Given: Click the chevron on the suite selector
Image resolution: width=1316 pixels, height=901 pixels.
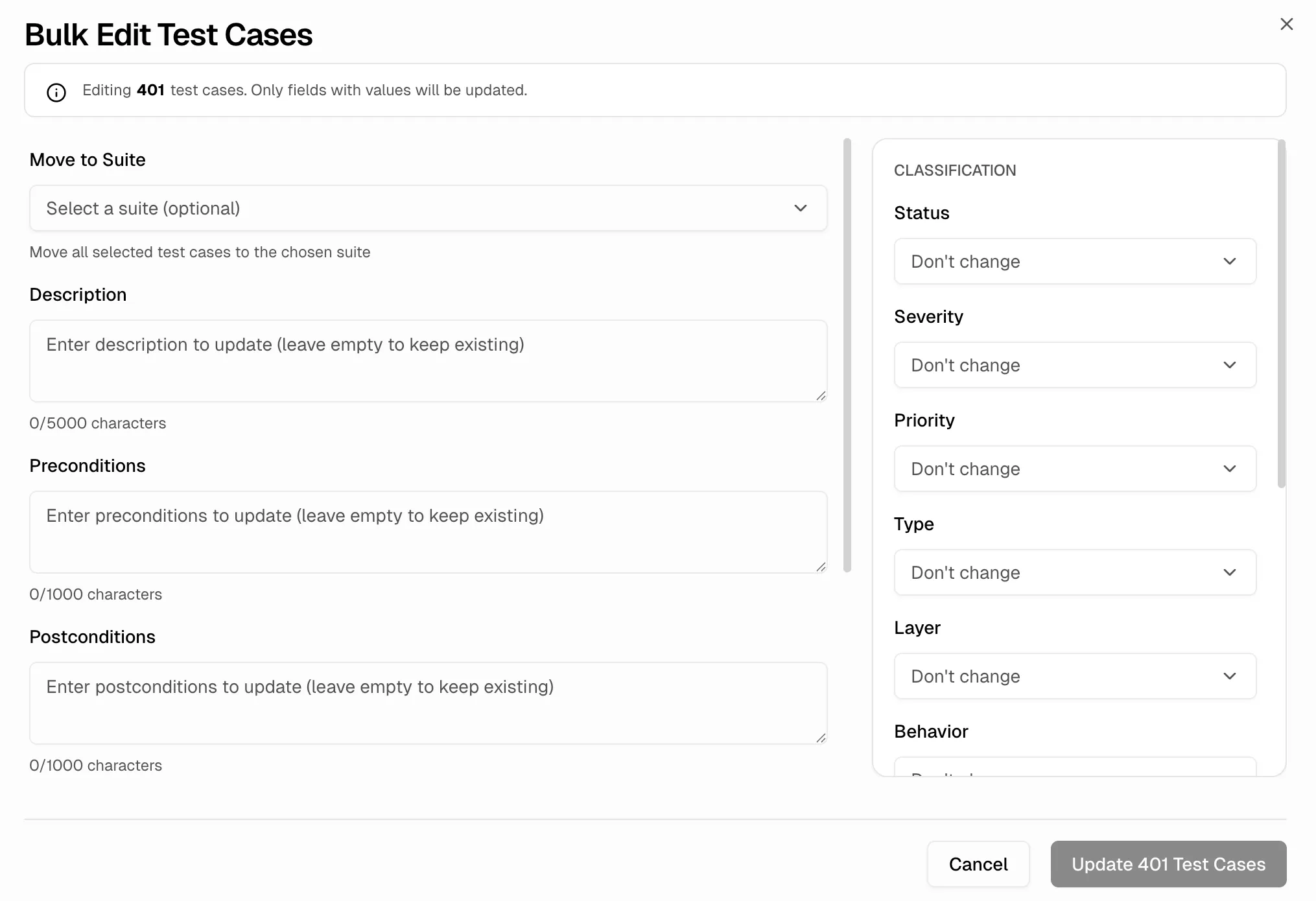Looking at the screenshot, I should [801, 208].
